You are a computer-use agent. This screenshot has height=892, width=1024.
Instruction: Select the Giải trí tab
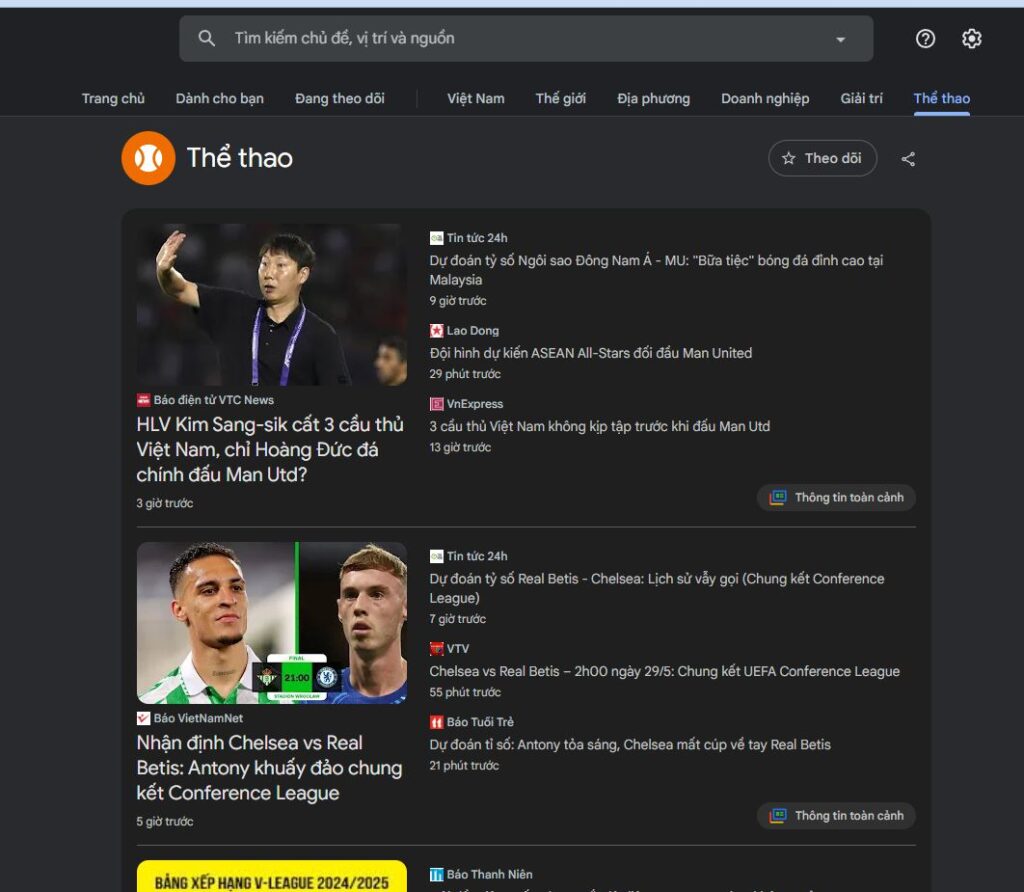(x=861, y=99)
